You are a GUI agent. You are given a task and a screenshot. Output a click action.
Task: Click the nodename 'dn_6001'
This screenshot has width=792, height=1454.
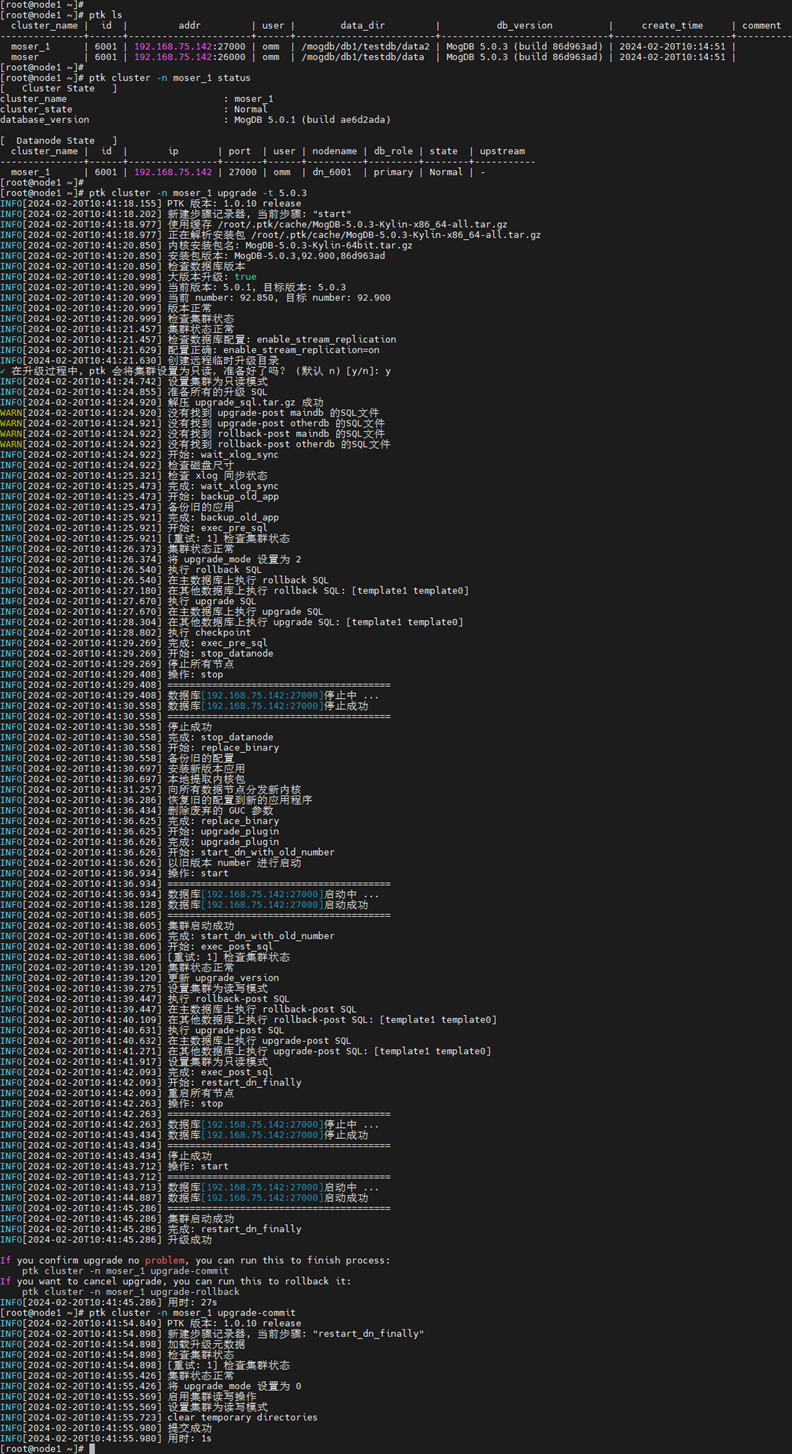332,172
